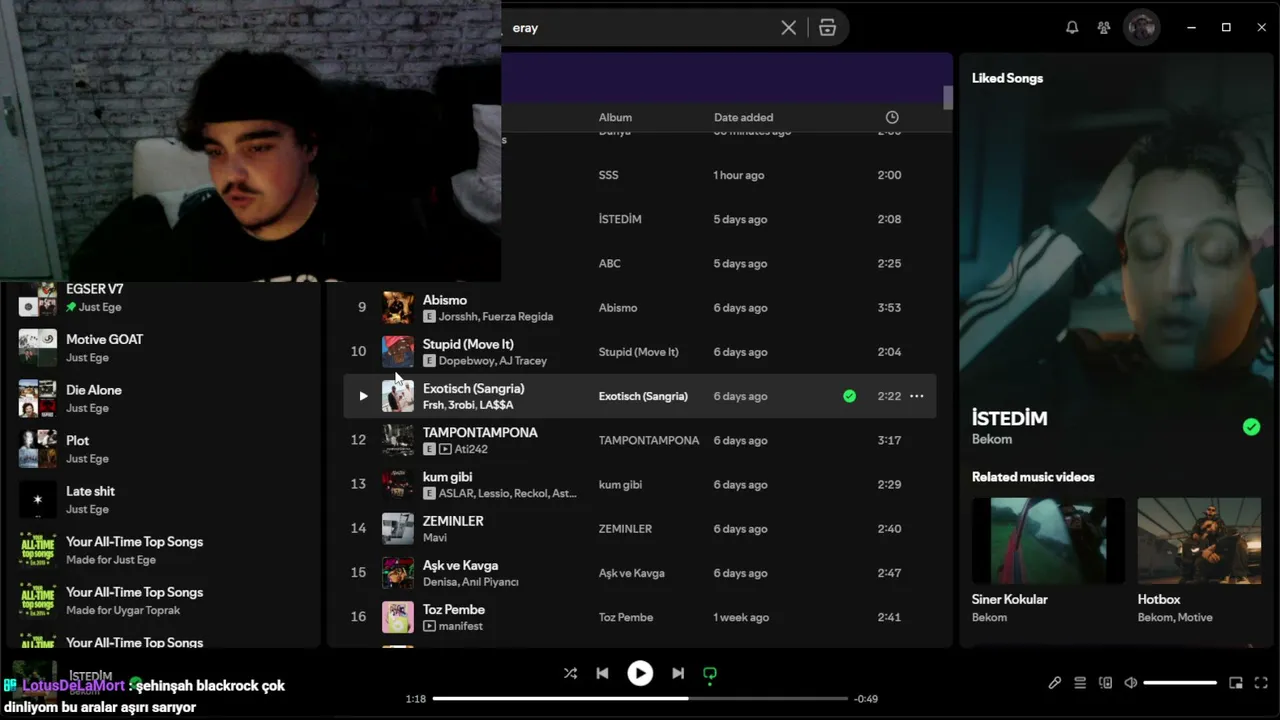1280x720 pixels.
Task: Play the Siner Kokular related music video
Action: 1048,541
